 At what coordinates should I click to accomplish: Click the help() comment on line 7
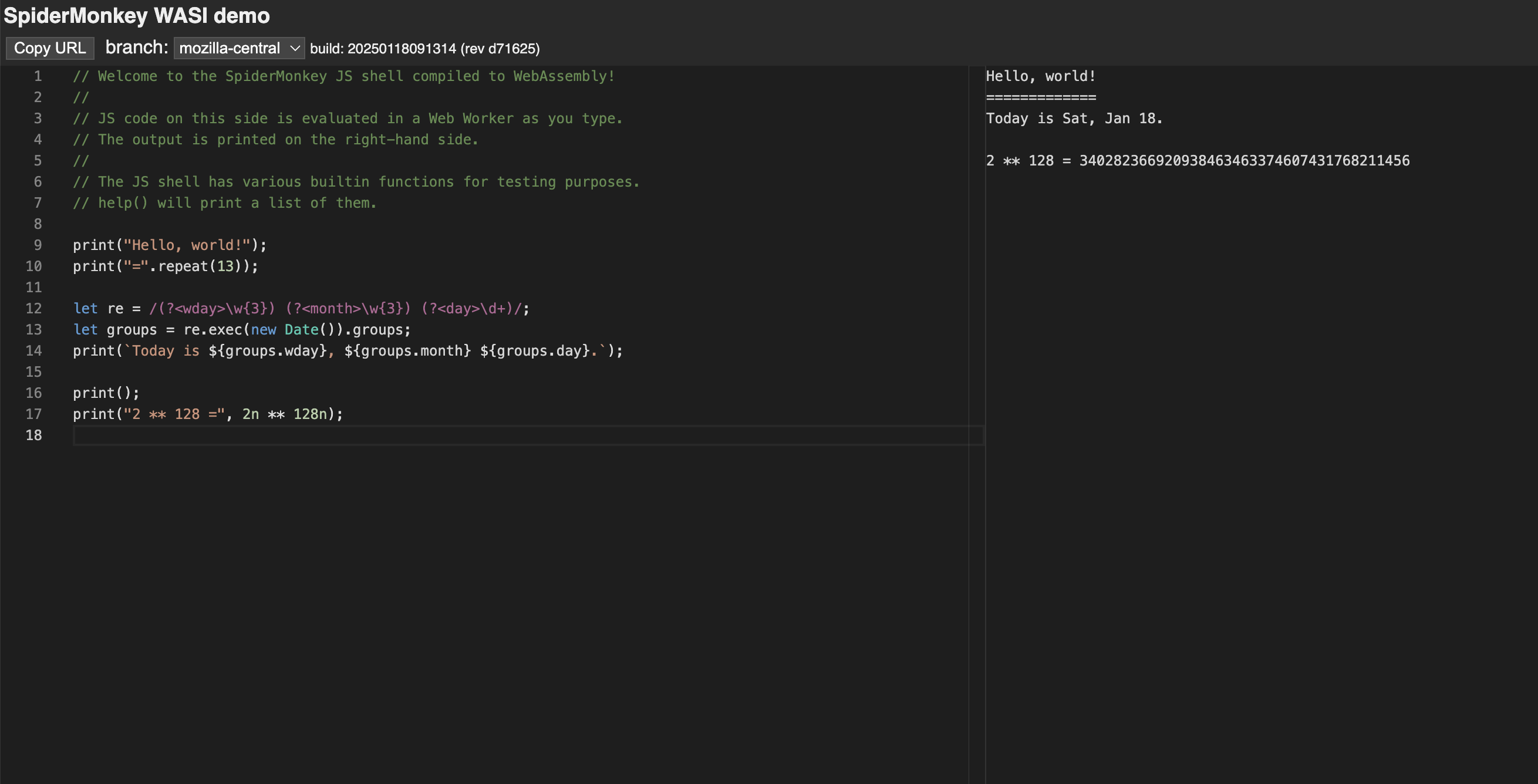tap(224, 203)
